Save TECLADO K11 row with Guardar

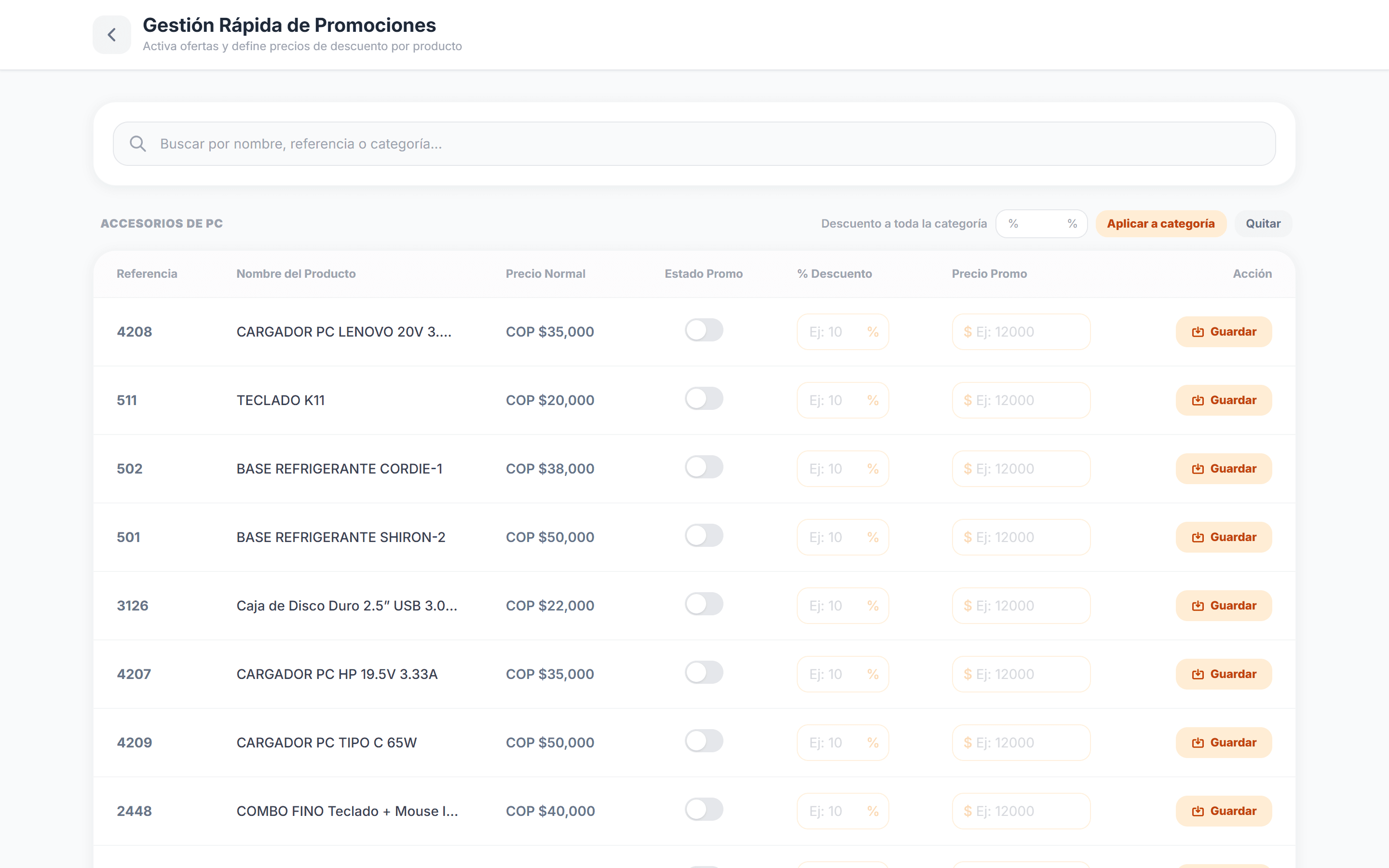click(1224, 400)
